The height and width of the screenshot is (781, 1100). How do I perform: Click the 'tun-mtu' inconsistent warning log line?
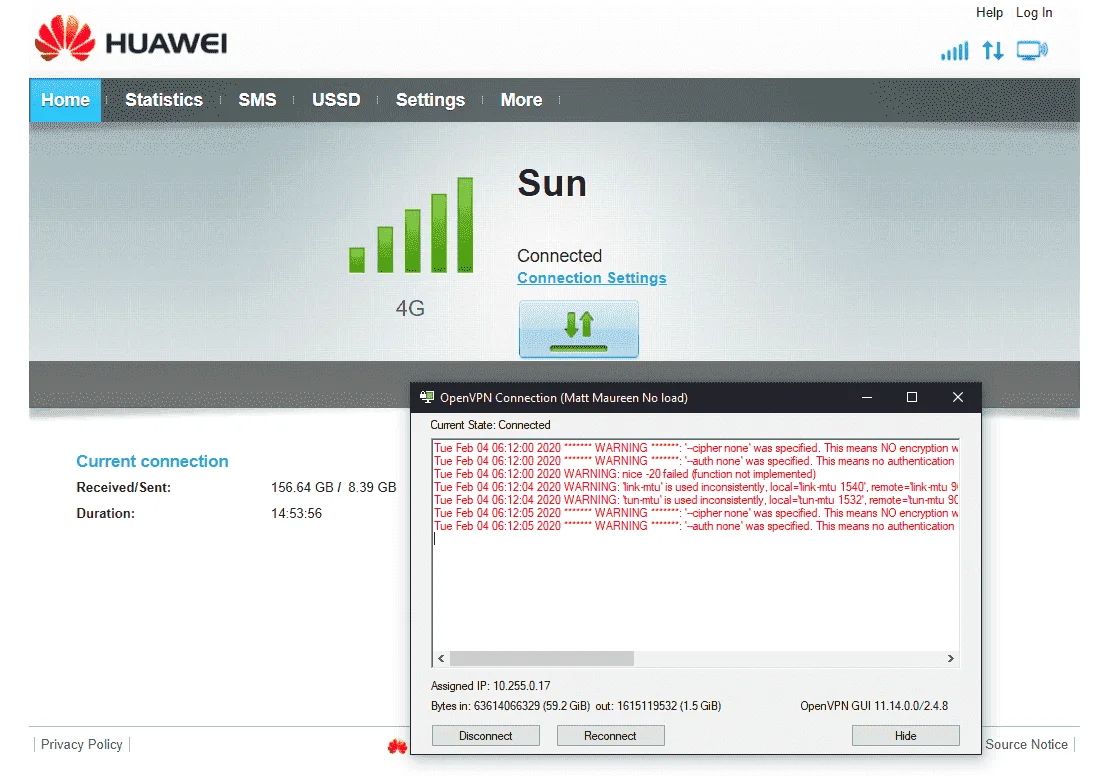click(x=696, y=500)
